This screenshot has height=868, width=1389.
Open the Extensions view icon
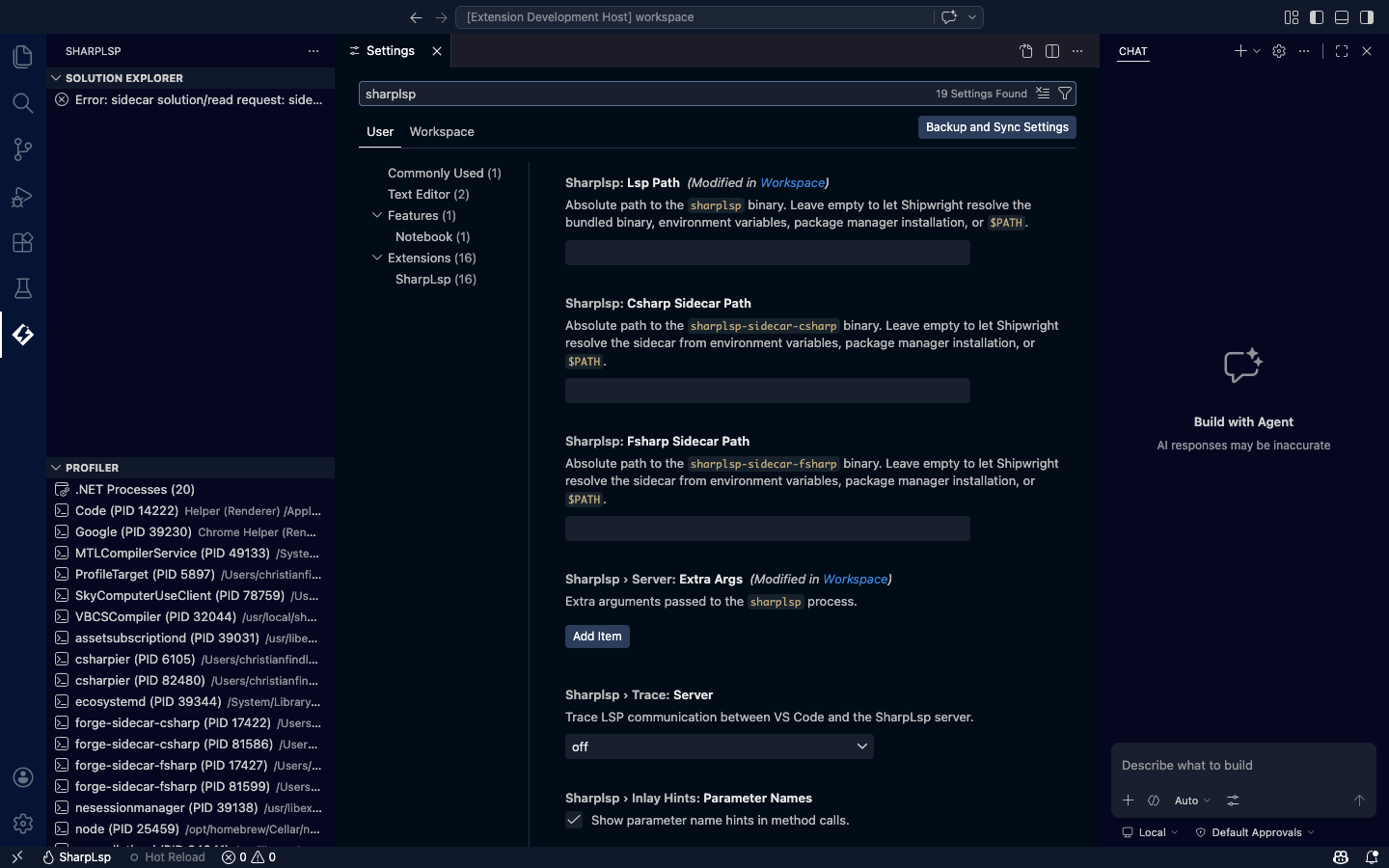coord(23,242)
